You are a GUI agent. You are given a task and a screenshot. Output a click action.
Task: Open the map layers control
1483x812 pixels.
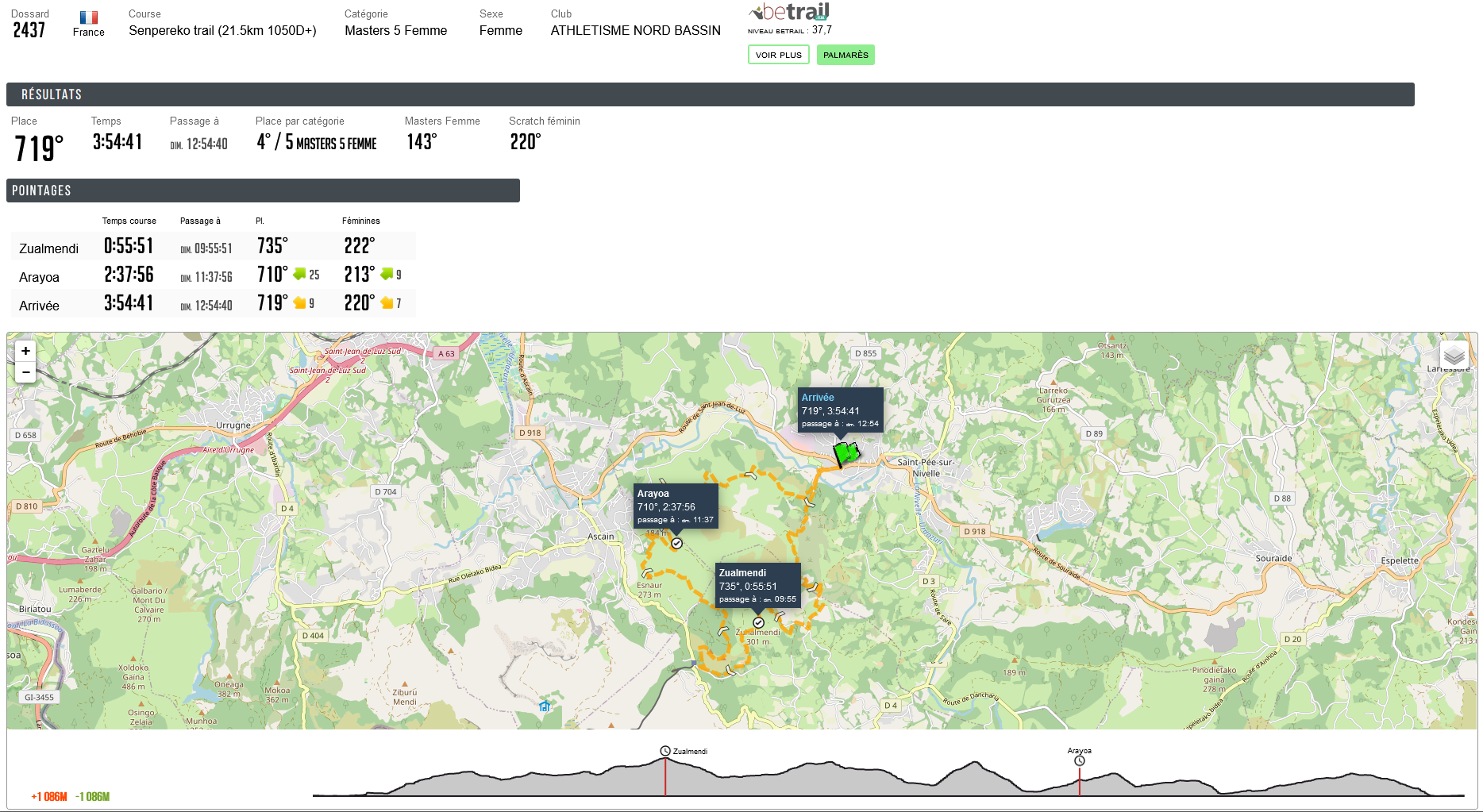coord(1454,355)
